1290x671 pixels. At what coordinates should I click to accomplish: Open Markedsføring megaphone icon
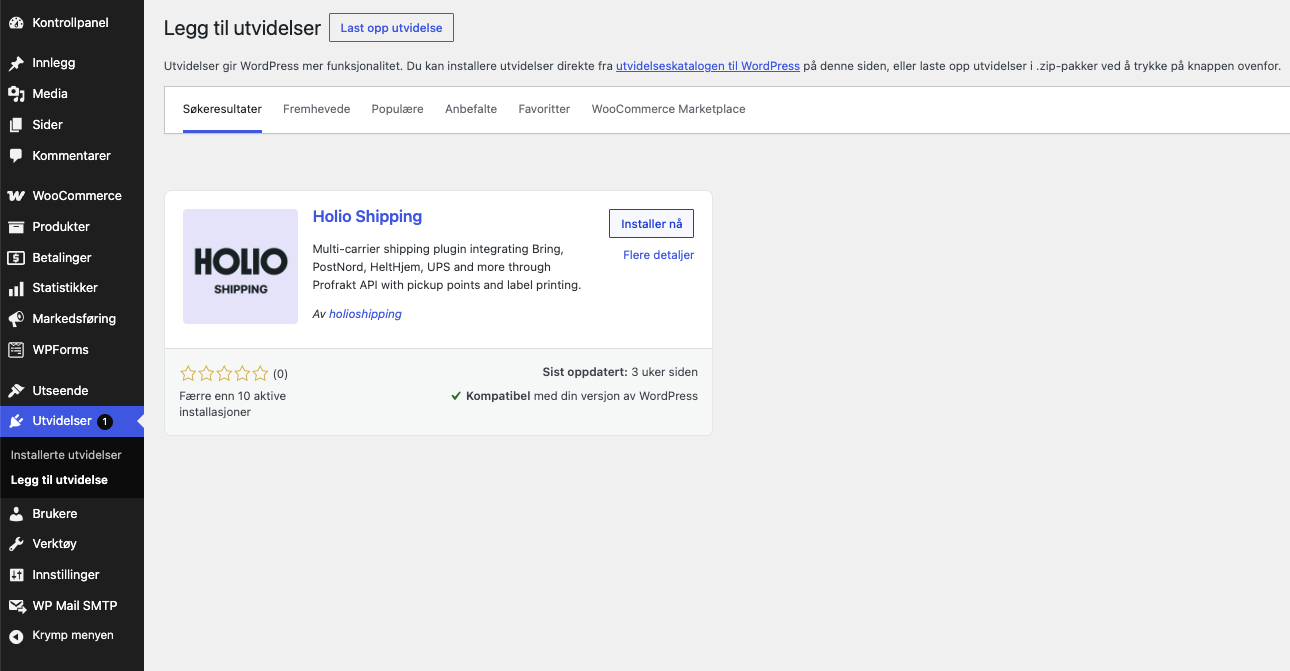16,319
